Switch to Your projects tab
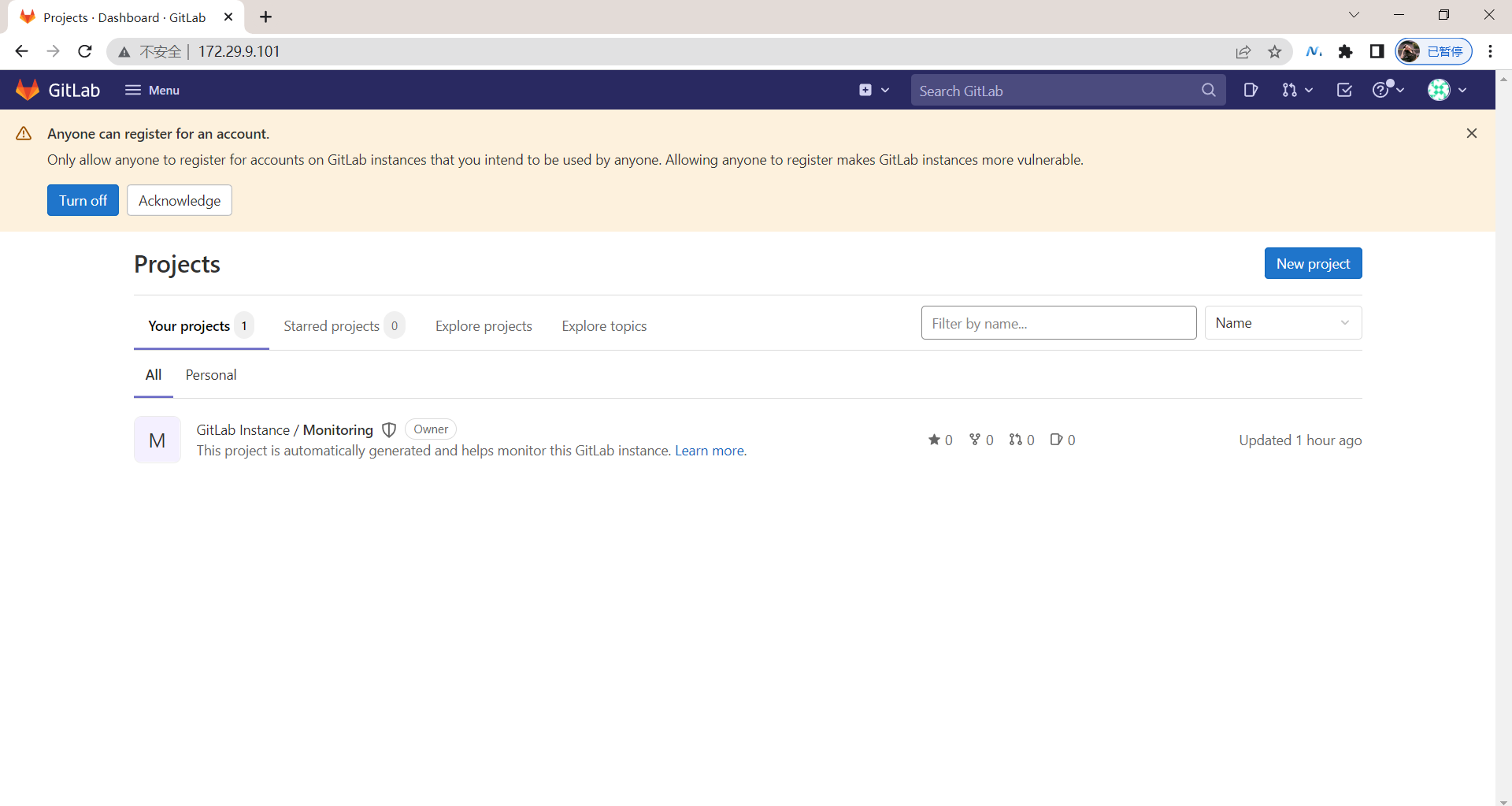 (201, 326)
